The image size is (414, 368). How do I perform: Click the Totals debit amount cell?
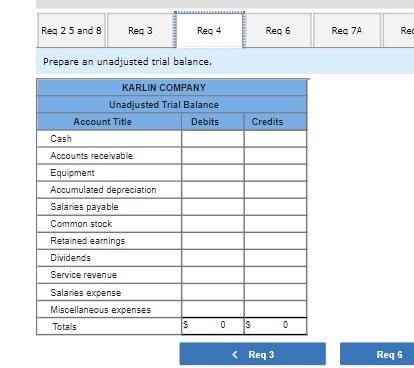coord(213,326)
